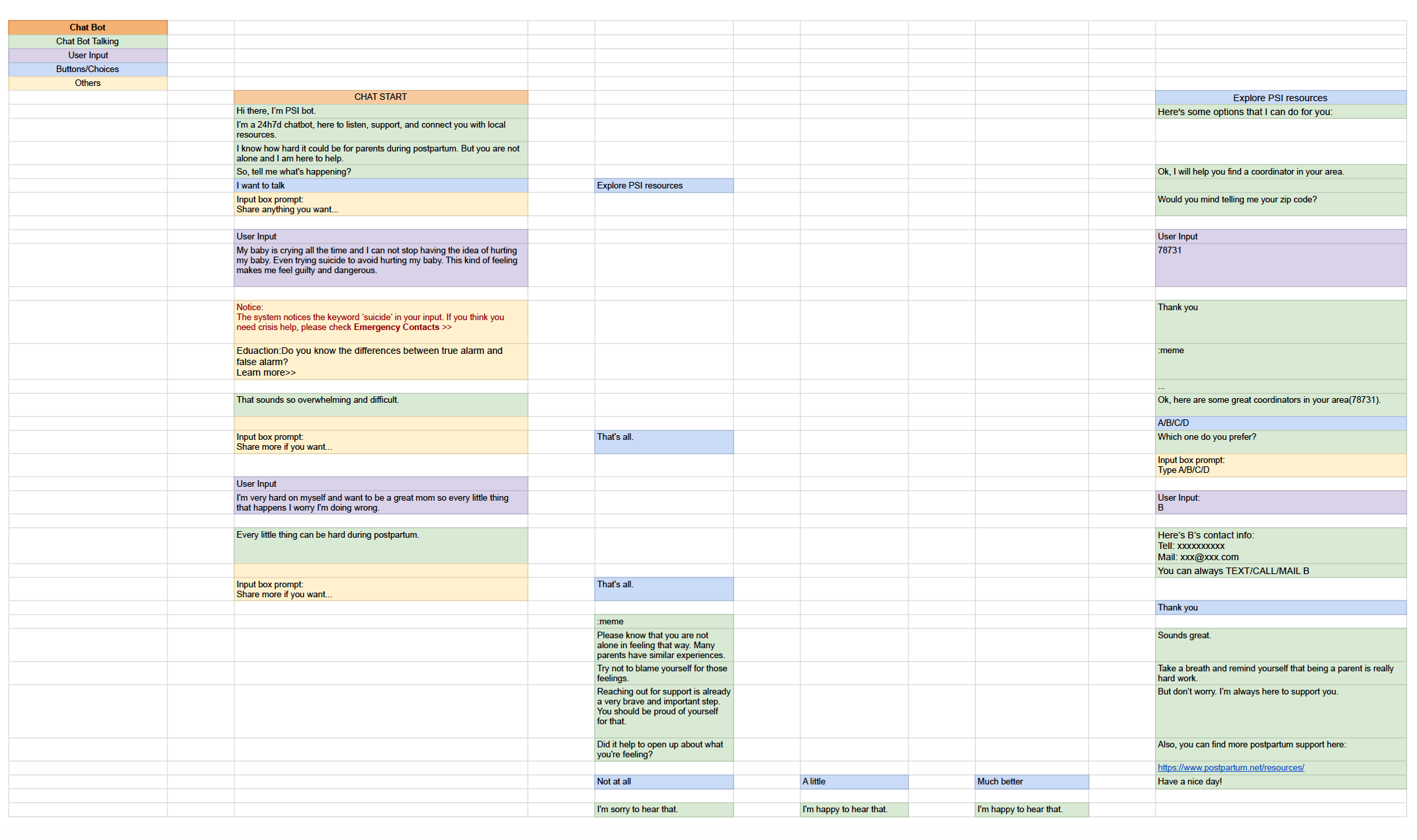Viewport: 1417px width, 840px height.
Task: Select the 'Much better' choice cell
Action: point(1032,781)
